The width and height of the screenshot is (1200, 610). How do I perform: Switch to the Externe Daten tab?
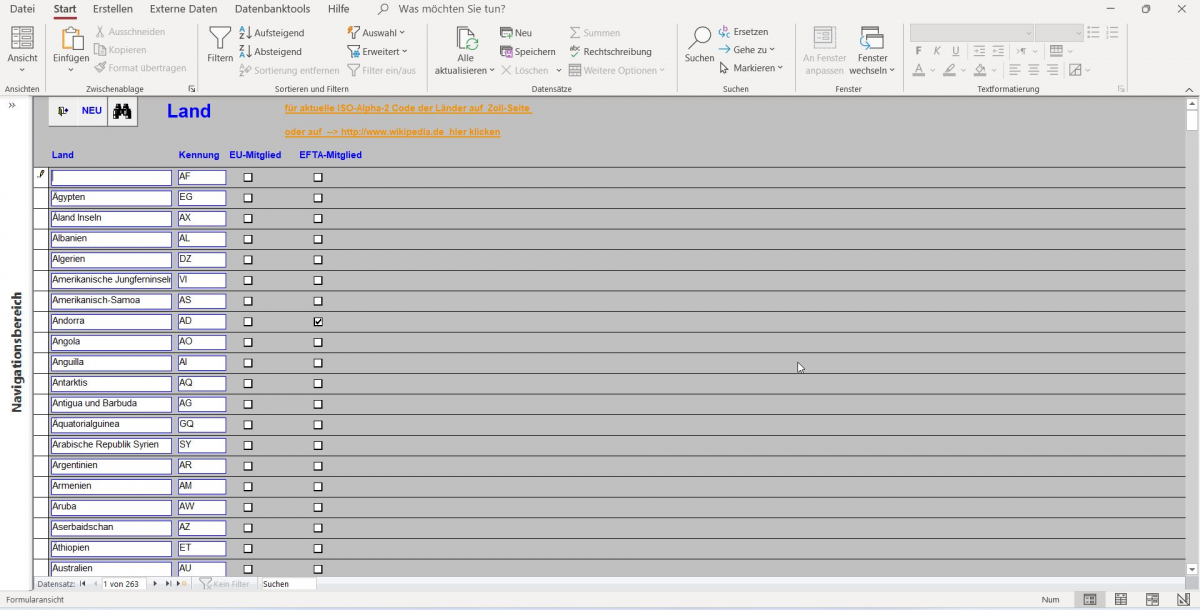[183, 9]
